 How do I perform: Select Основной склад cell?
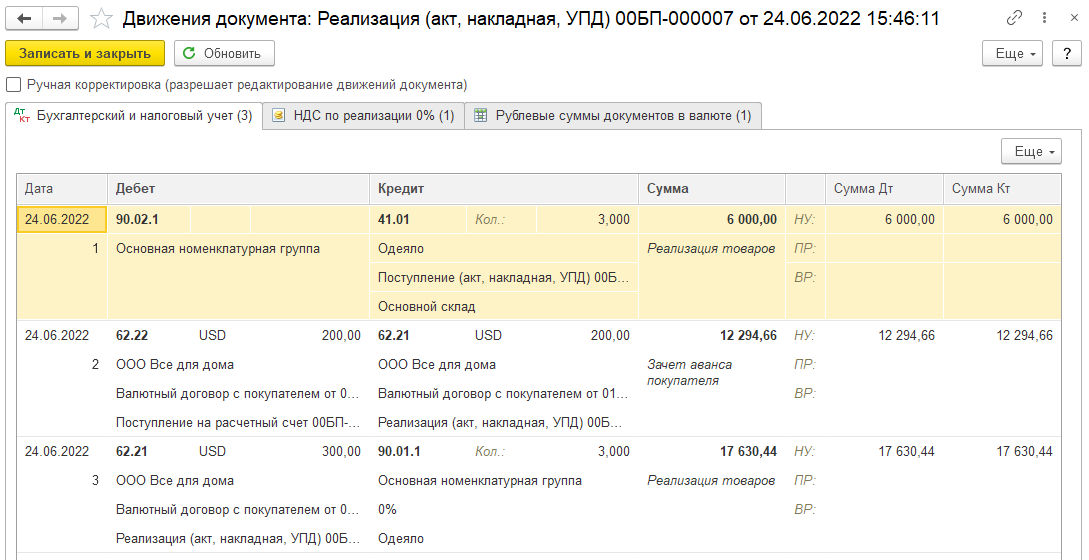click(504, 306)
